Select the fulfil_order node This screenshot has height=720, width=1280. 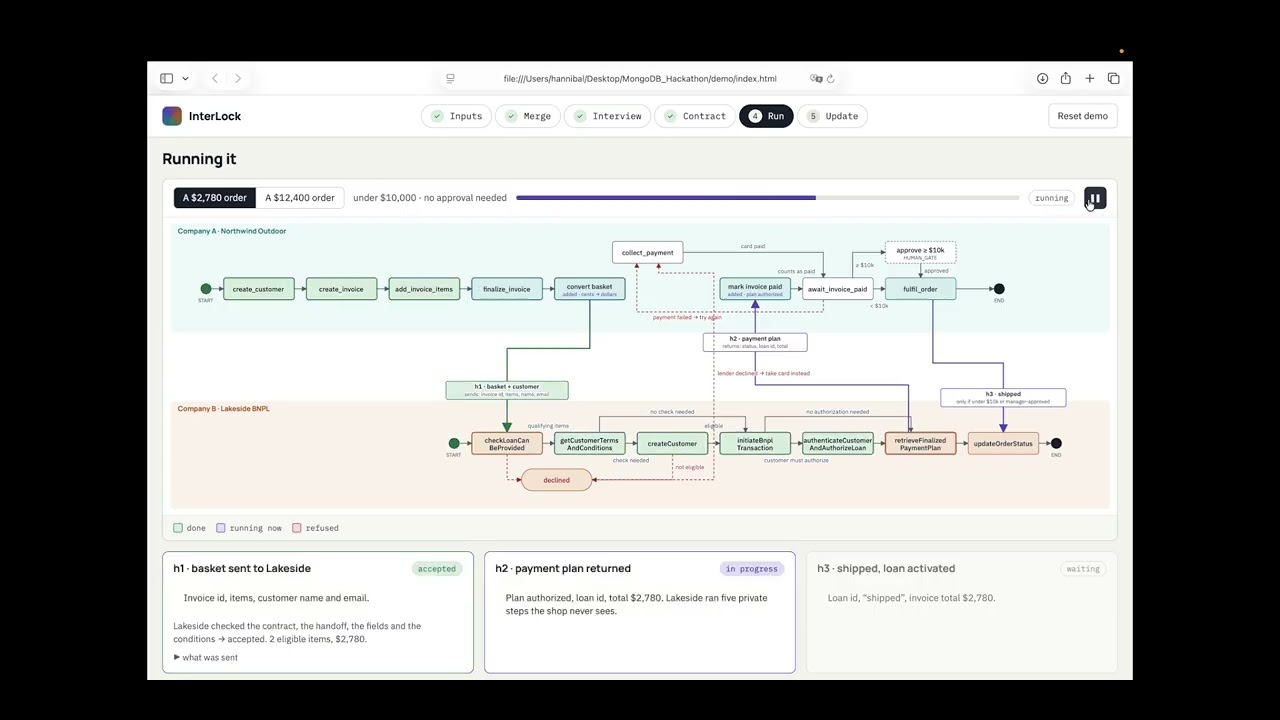[x=920, y=289]
